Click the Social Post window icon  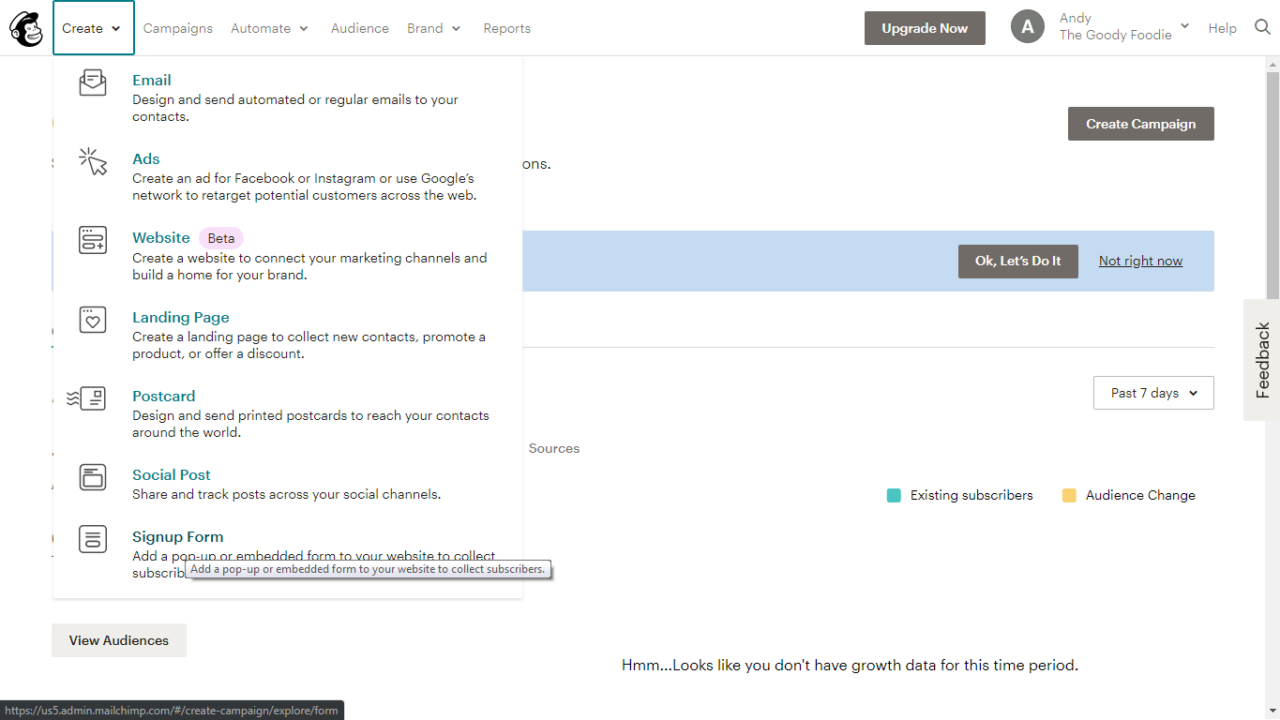pyautogui.click(x=93, y=477)
